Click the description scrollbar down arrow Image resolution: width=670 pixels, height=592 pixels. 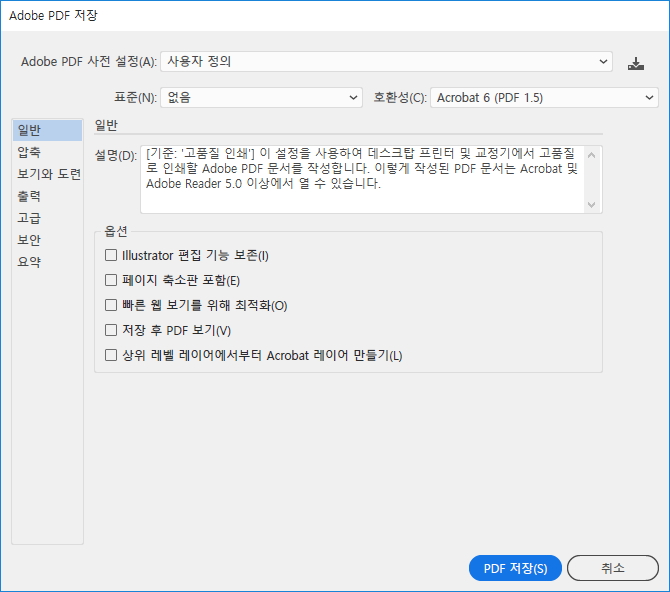pos(592,204)
